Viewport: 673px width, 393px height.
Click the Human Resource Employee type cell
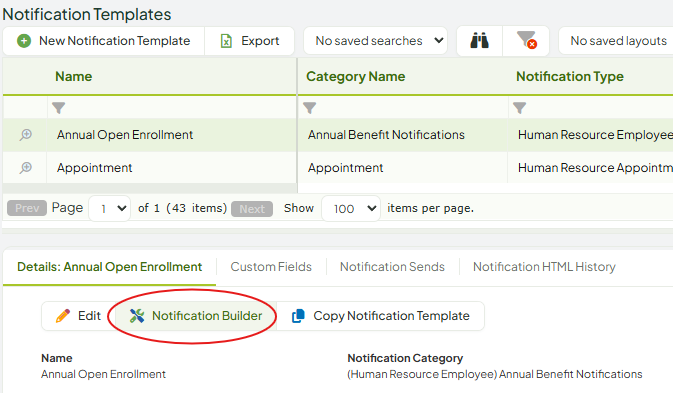tap(591, 135)
